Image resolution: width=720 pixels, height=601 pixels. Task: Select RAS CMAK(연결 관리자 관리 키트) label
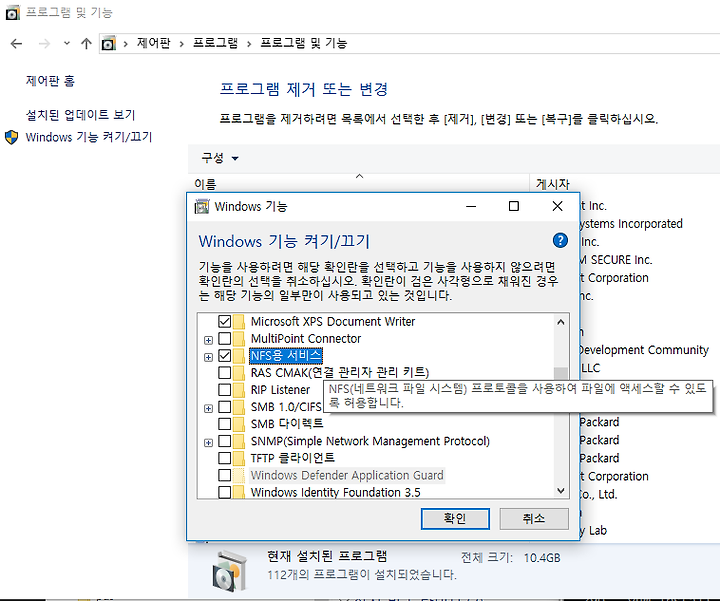click(x=340, y=372)
